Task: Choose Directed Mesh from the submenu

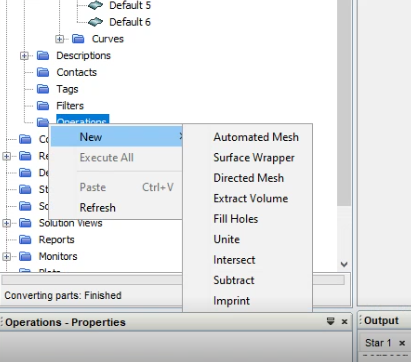Action: pos(249,178)
